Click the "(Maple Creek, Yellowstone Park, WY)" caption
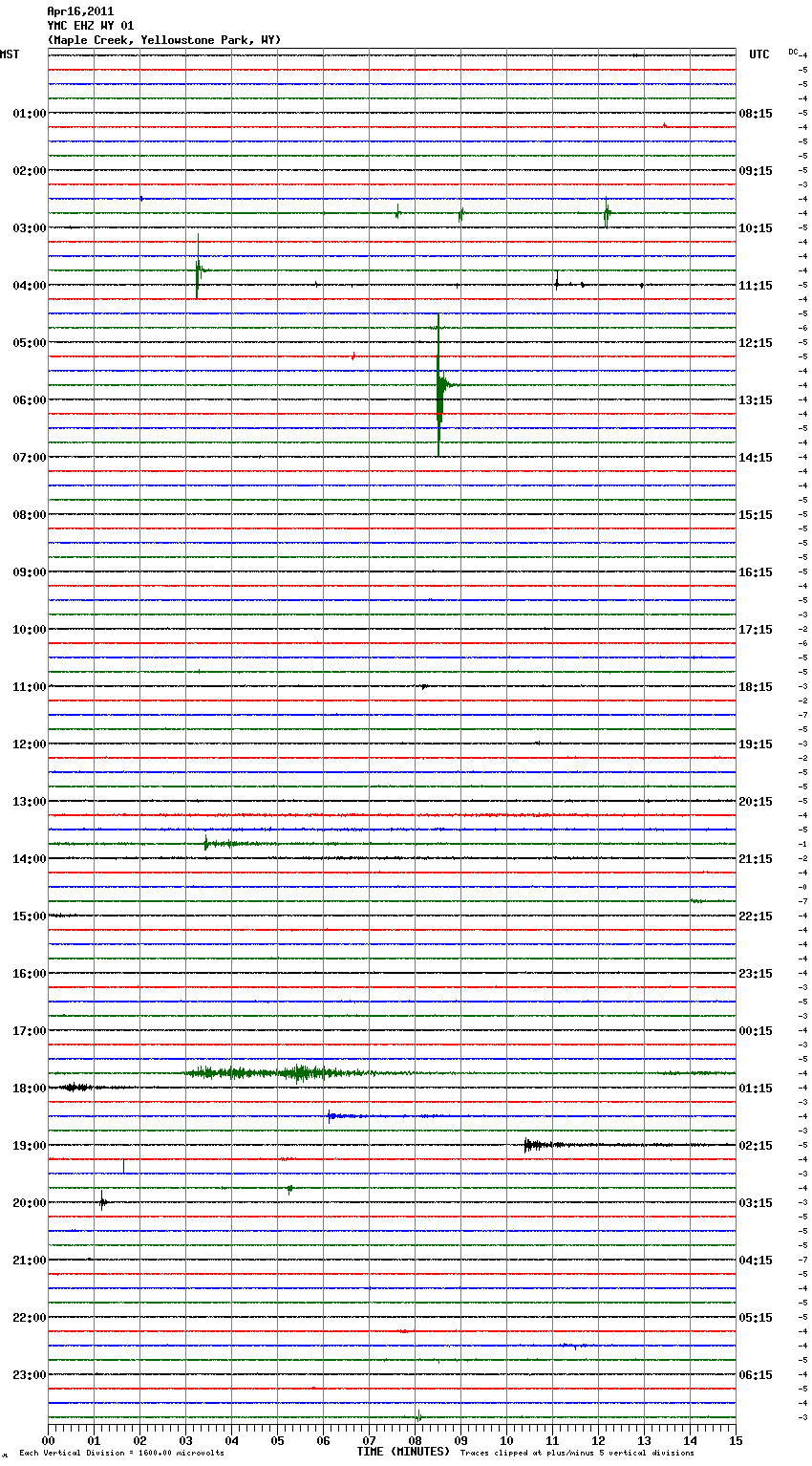 tap(163, 40)
